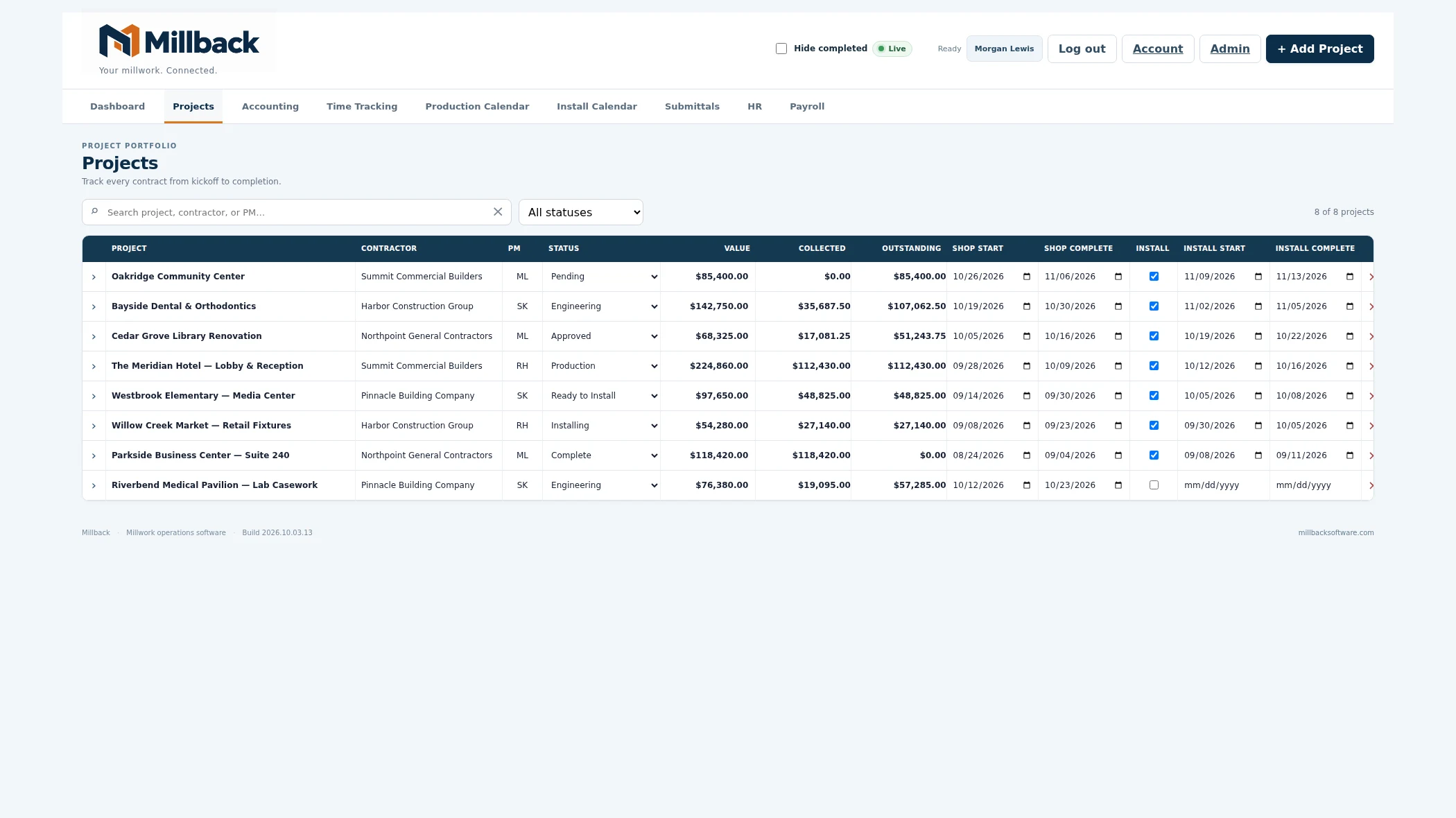Uncheck install for Oakridge Community Center
The height and width of the screenshot is (818, 1456).
coord(1154,276)
